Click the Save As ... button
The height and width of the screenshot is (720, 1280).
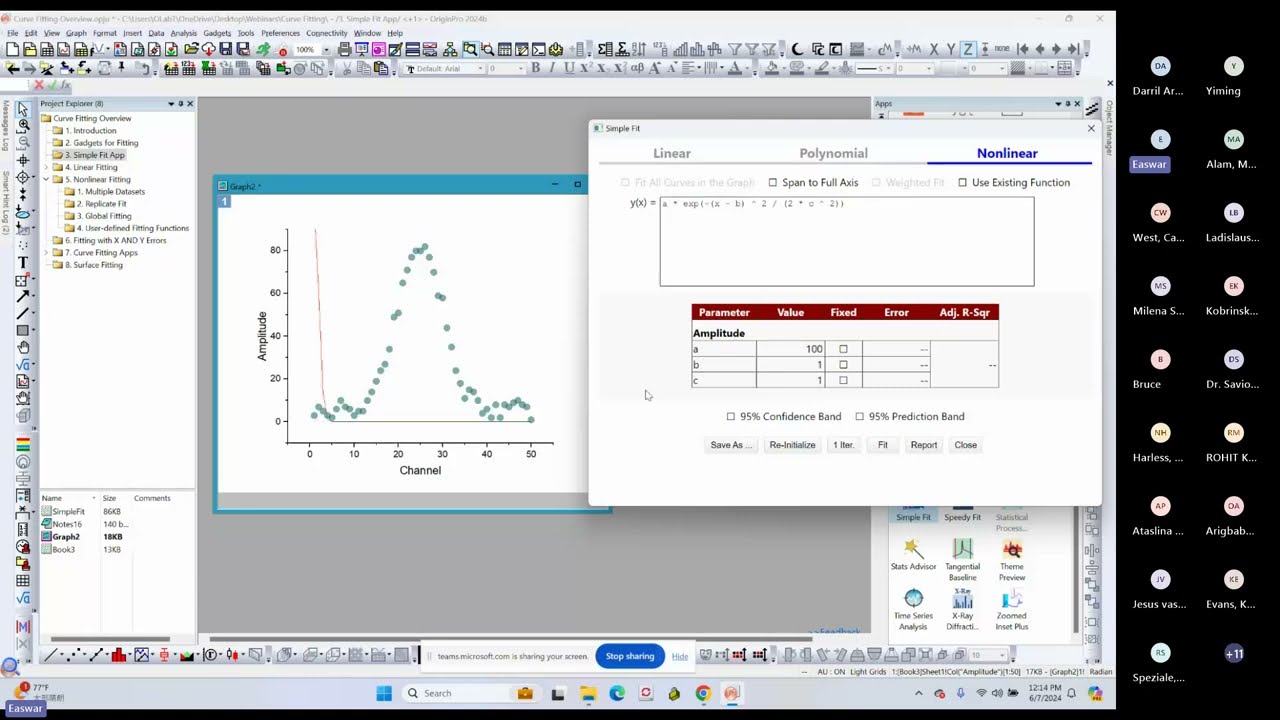[x=730, y=445]
